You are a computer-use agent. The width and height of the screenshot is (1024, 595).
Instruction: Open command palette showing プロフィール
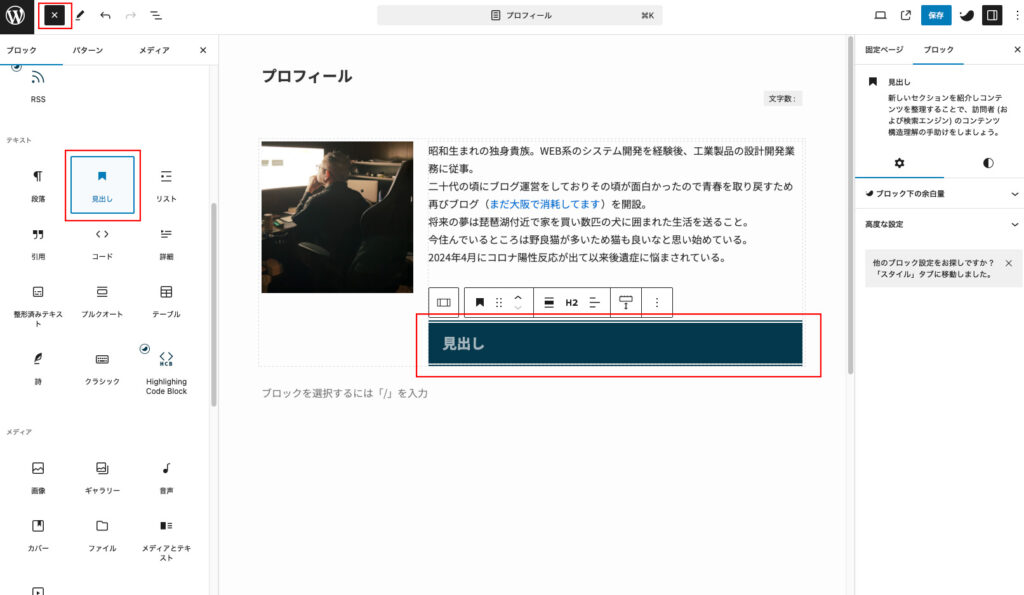point(519,15)
